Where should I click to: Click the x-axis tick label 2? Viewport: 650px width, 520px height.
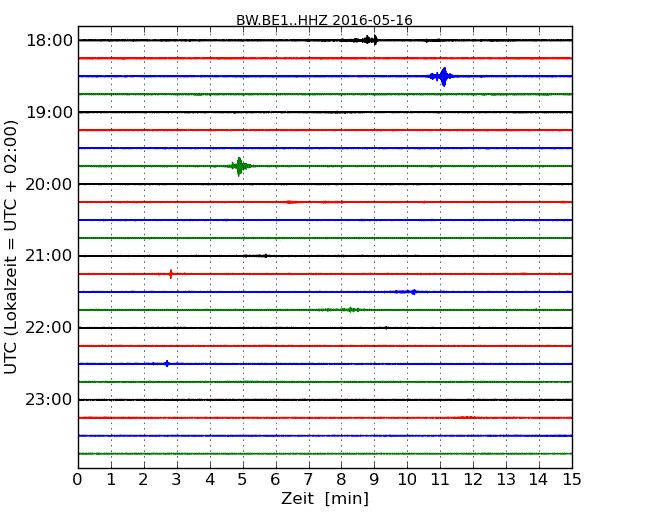pos(144,480)
